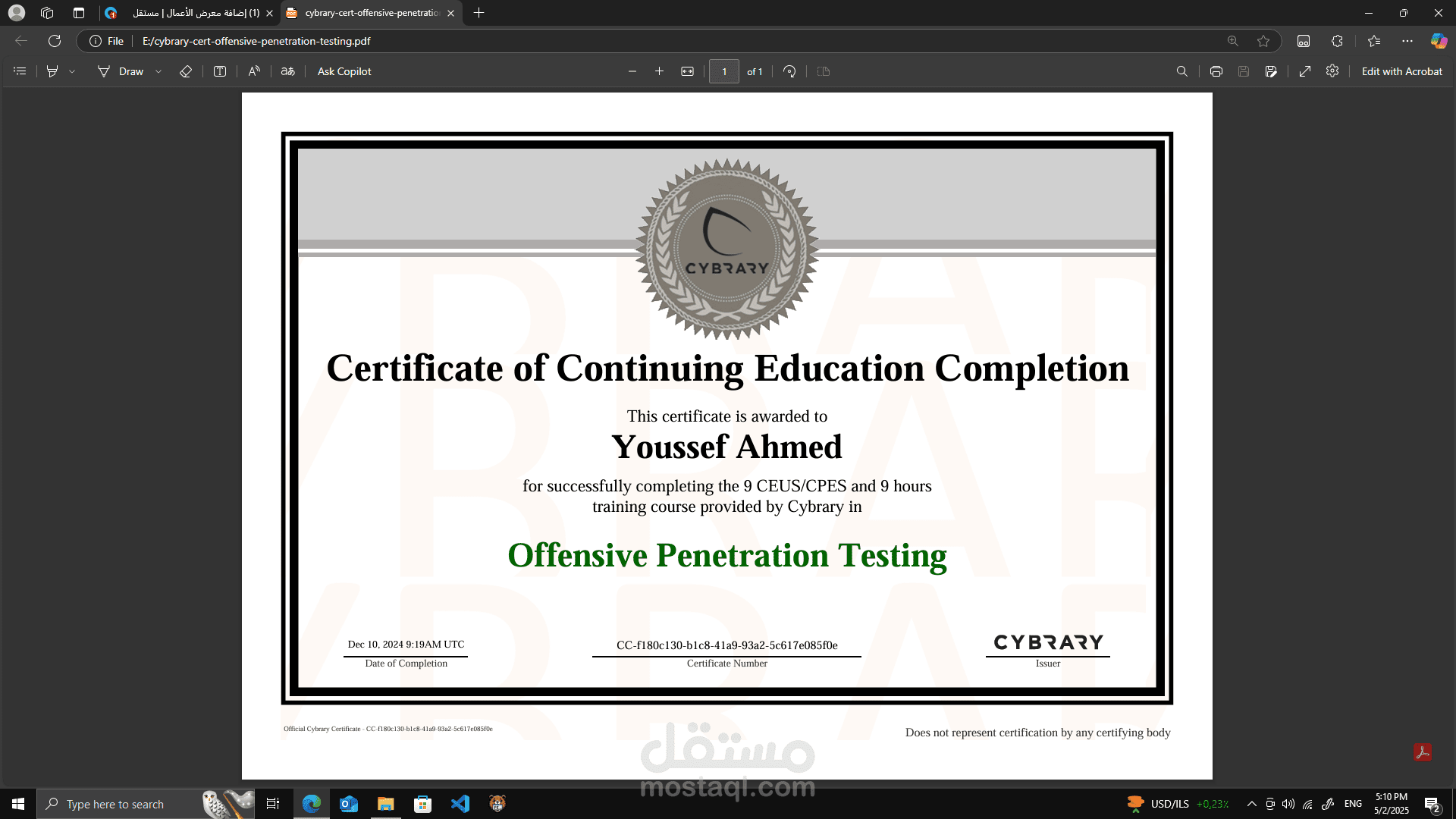Click Ask Copilot in the toolbar
Image resolution: width=1456 pixels, height=819 pixels.
(344, 71)
